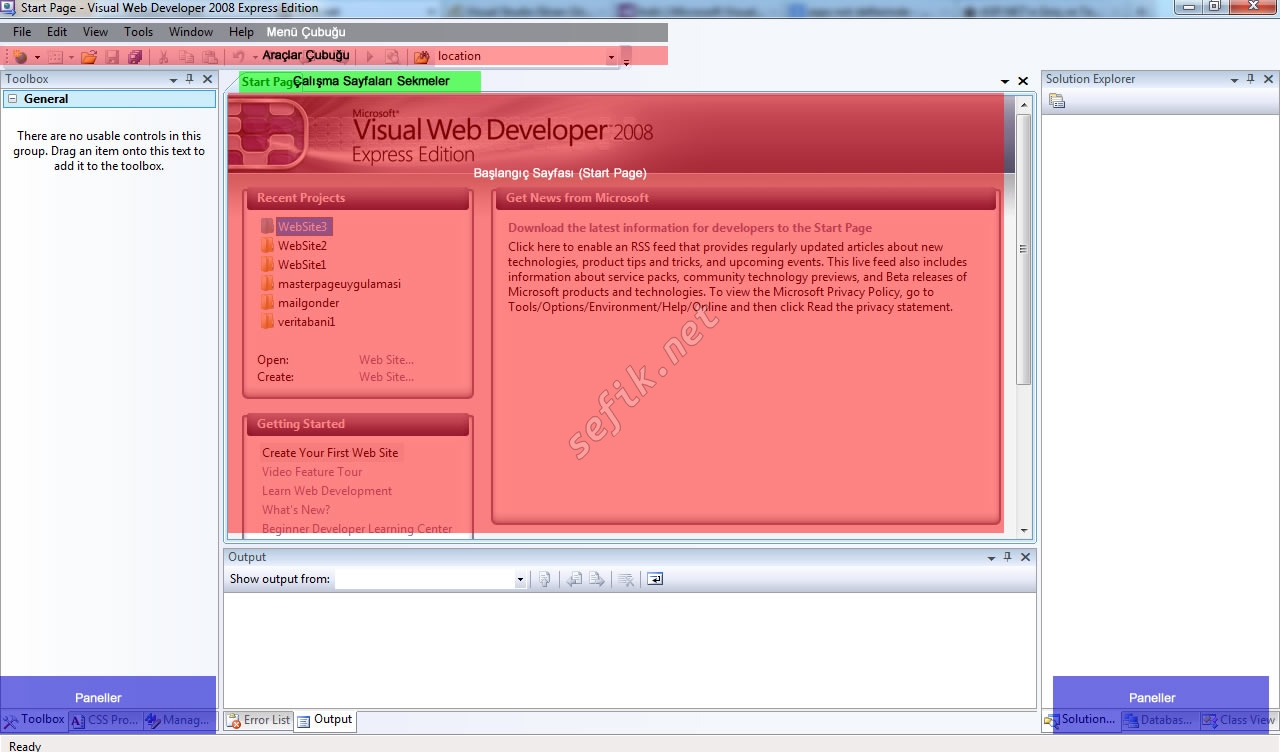This screenshot has height=752, width=1280.
Task: Open the New Project dropdown arrow
Action: [x=36, y=57]
